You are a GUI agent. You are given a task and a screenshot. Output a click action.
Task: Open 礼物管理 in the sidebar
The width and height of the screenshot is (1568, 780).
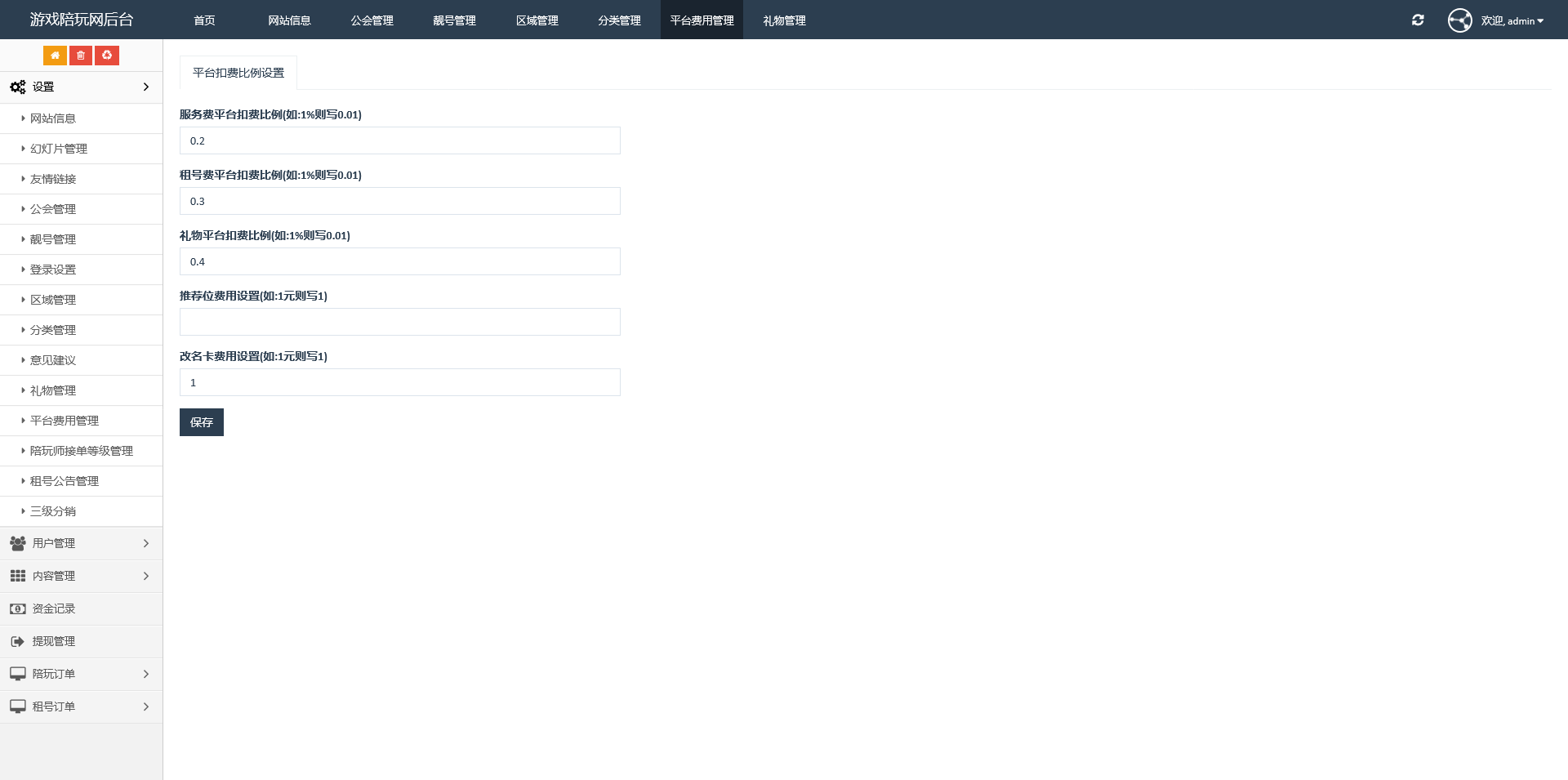[82, 390]
